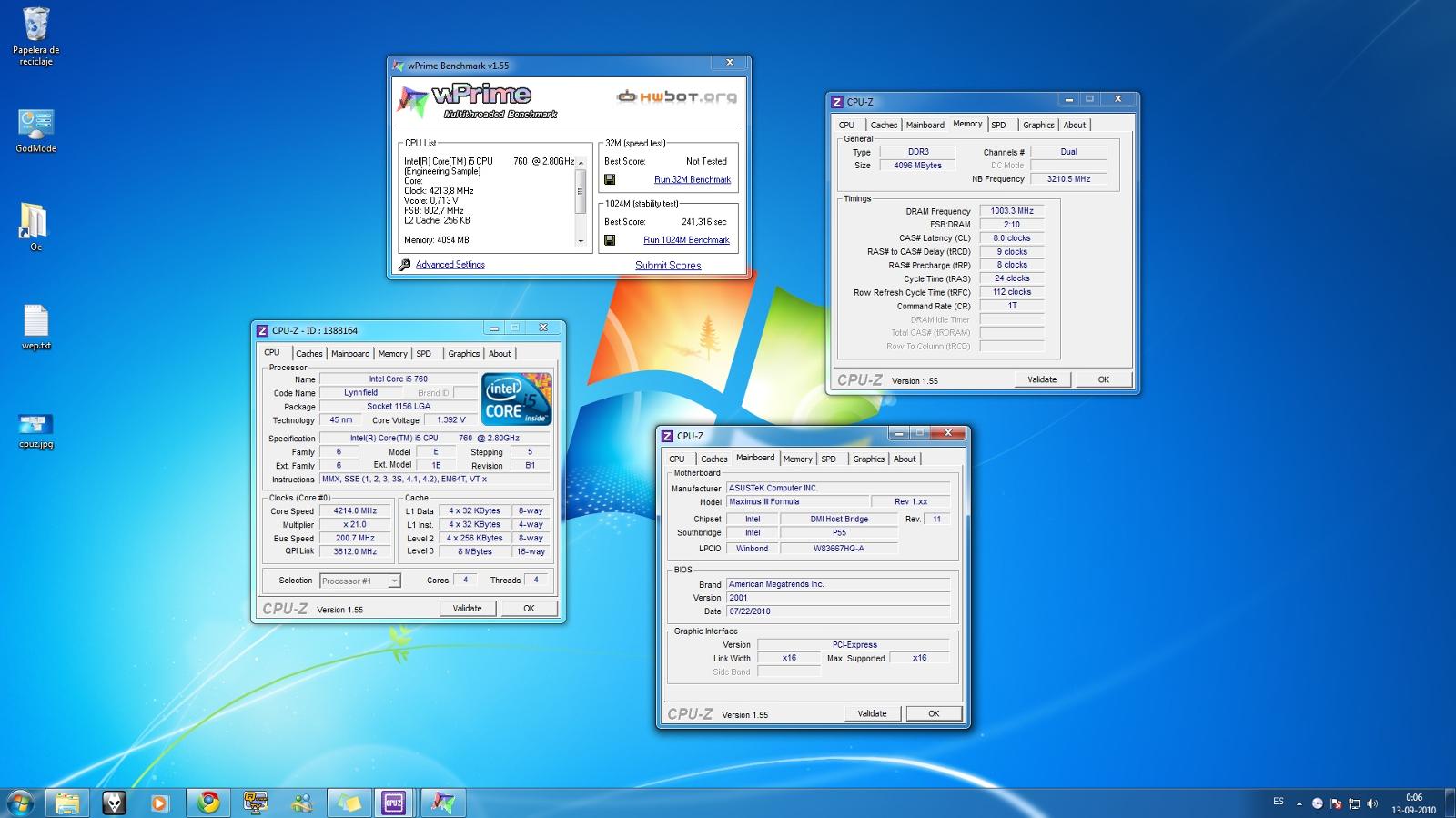This screenshot has width=1456, height=818.
Task: Show hidden tray icons arrow
Action: pyautogui.click(x=1299, y=803)
